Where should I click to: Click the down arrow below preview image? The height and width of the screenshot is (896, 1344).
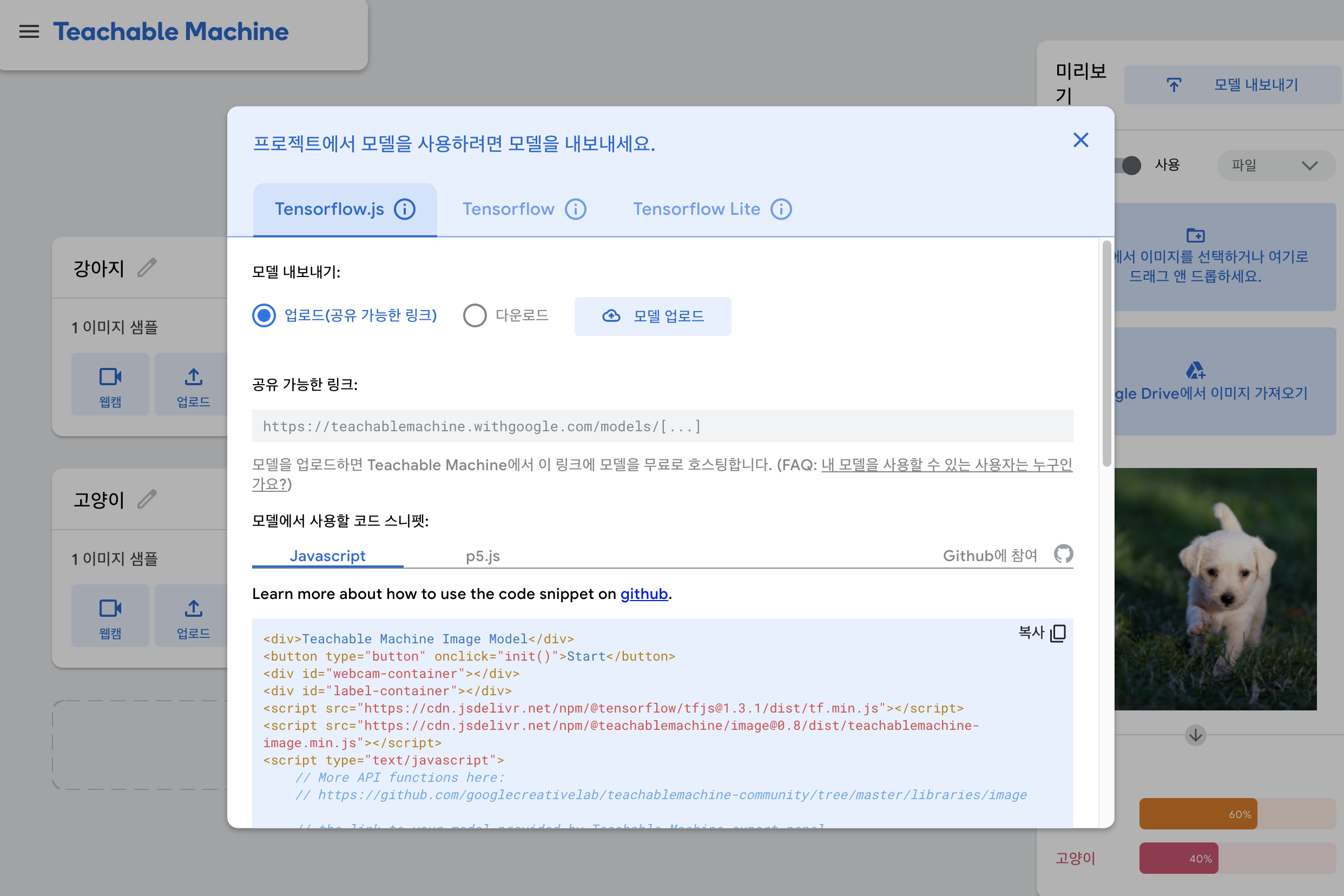point(1195,735)
